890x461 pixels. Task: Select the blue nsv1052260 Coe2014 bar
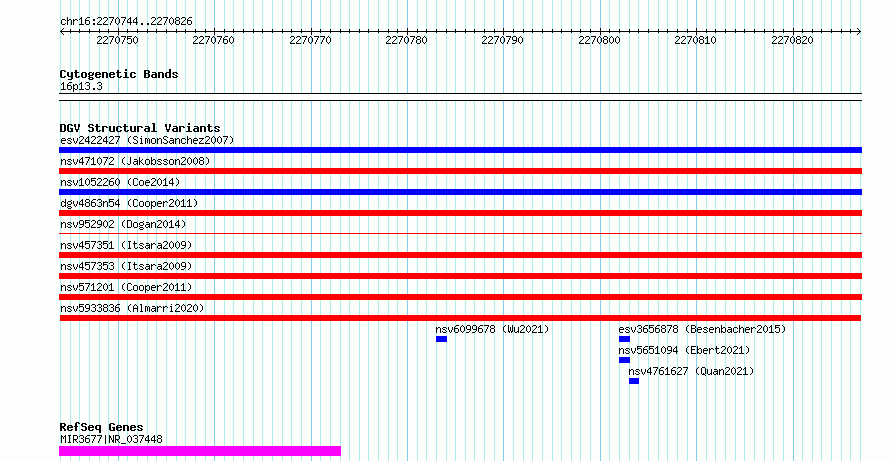tap(460, 192)
